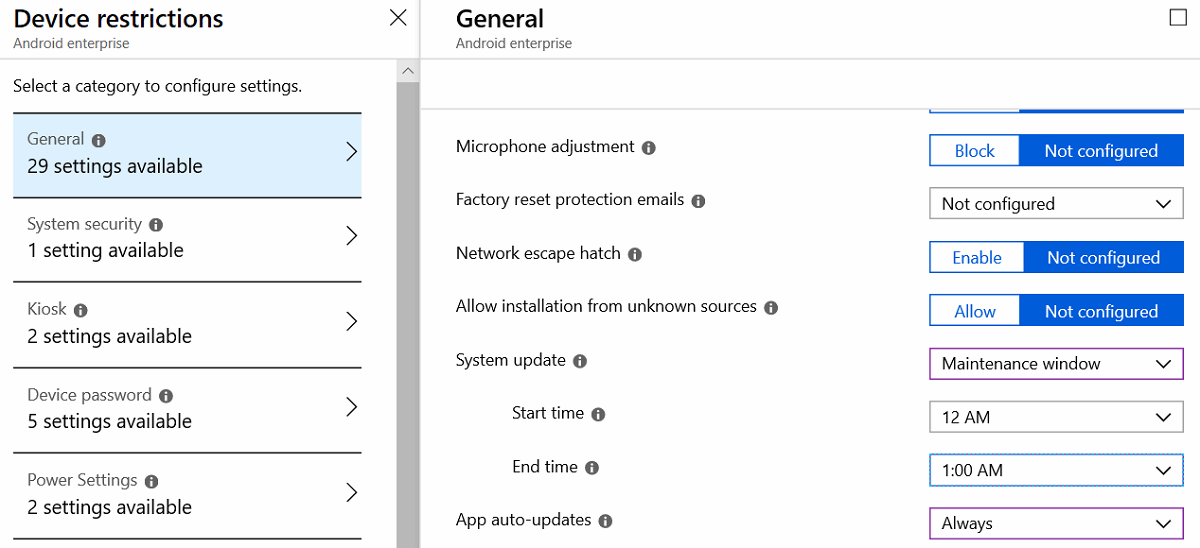Screen dimensions: 1200x548
Task: Expand the End time dropdown
Action: (x=1056, y=470)
